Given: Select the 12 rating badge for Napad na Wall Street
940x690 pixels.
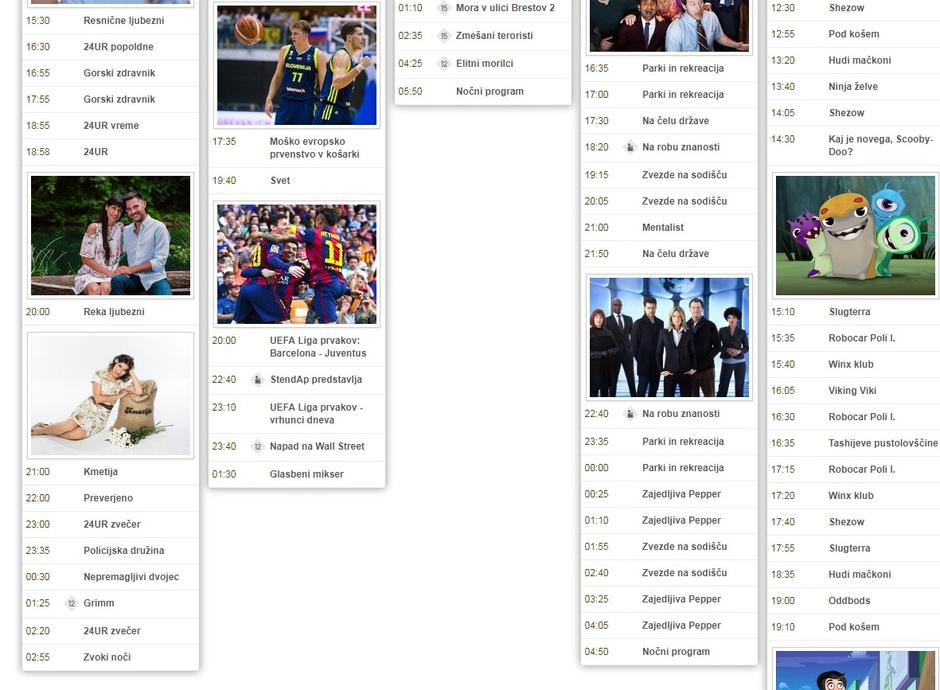Looking at the screenshot, I should [x=258, y=447].
